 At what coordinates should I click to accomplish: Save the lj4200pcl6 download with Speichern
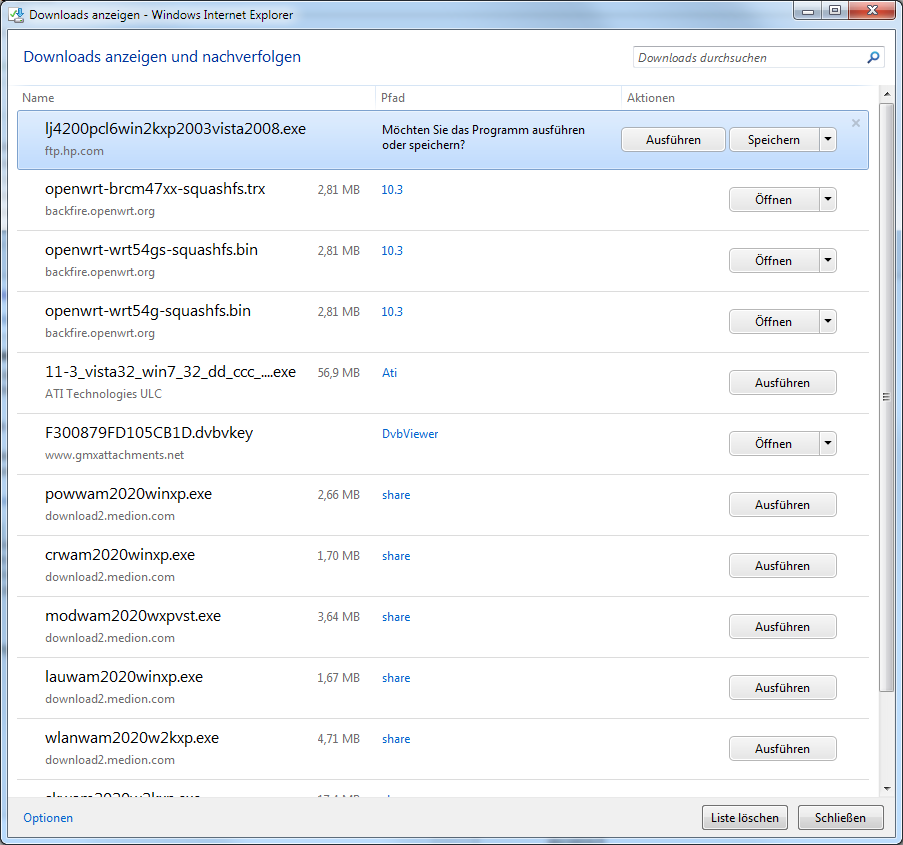774,139
